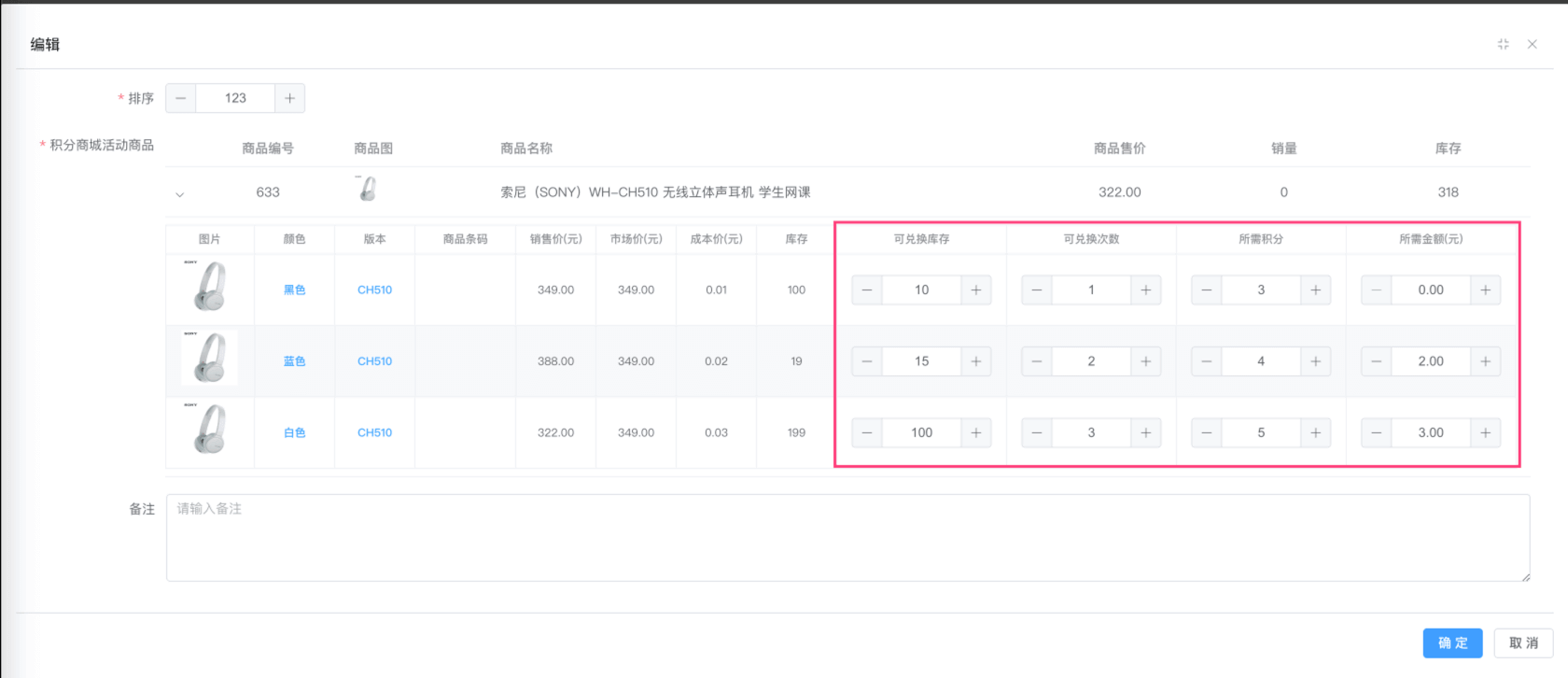Increase 所需积分 for the 蓝色 row

1315,361
